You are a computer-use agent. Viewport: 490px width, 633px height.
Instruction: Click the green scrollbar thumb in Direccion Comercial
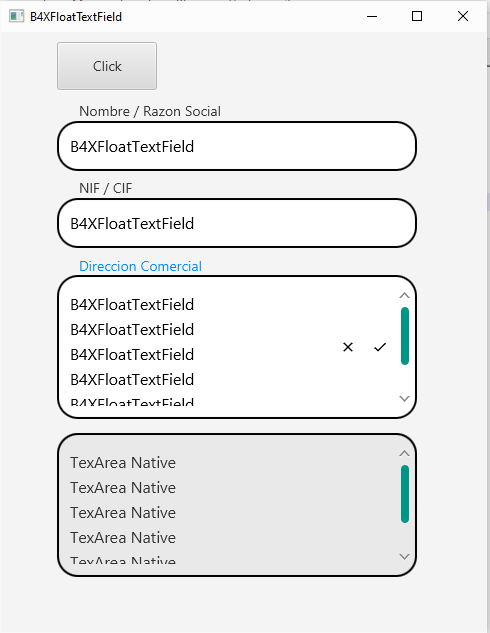coord(405,336)
